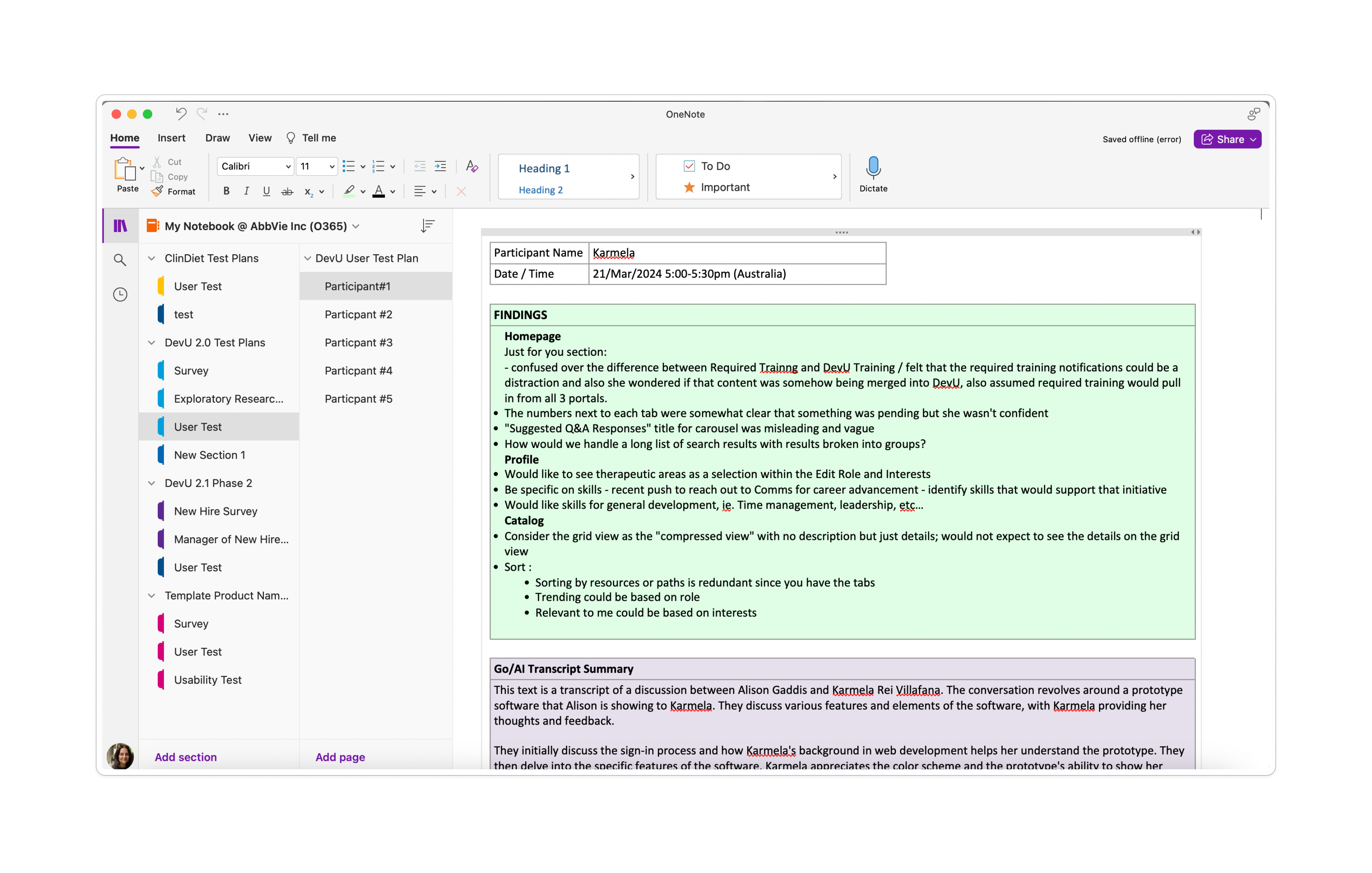This screenshot has width=1372, height=873.
Task: Decrease indent with the outdent icon
Action: tap(420, 166)
